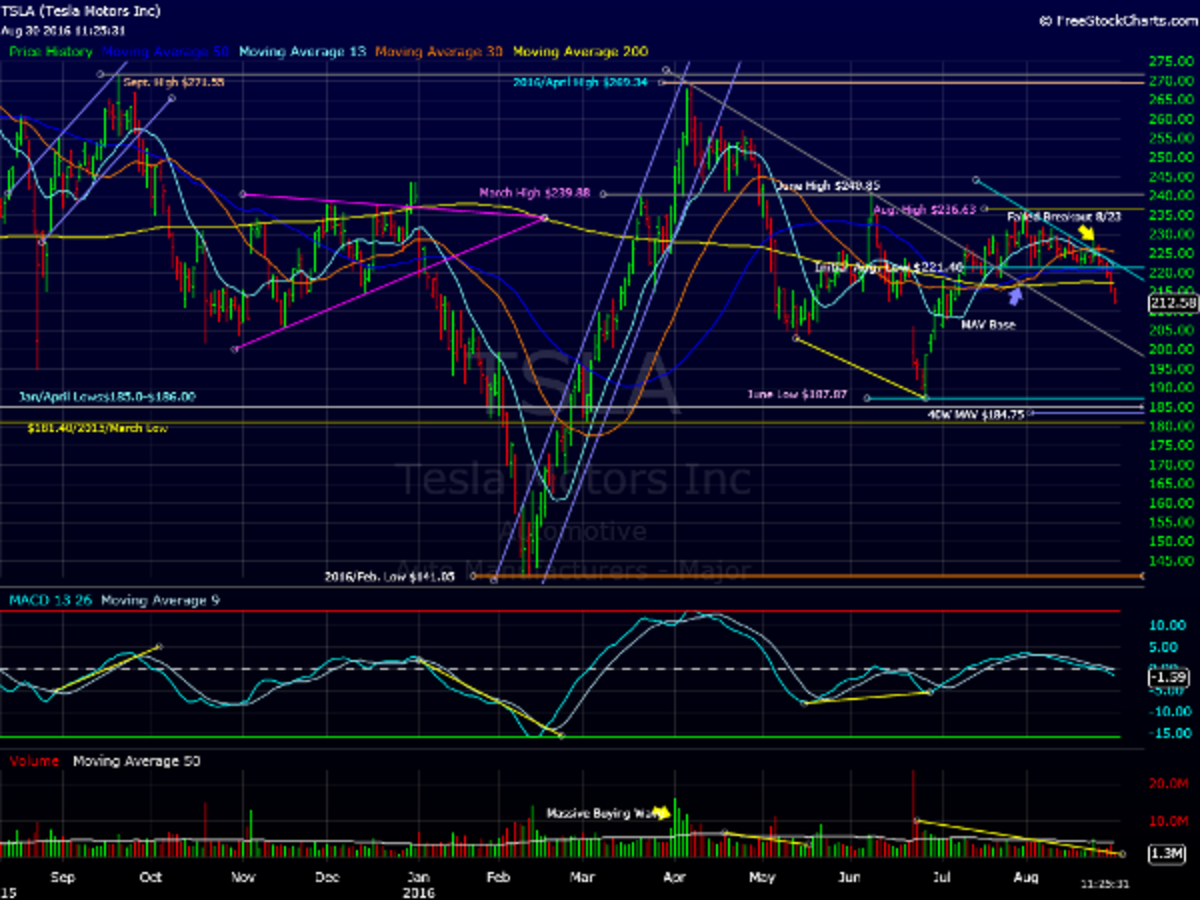Click Moving Average 50 in Volume panel
The image size is (1200, 900).
137,761
